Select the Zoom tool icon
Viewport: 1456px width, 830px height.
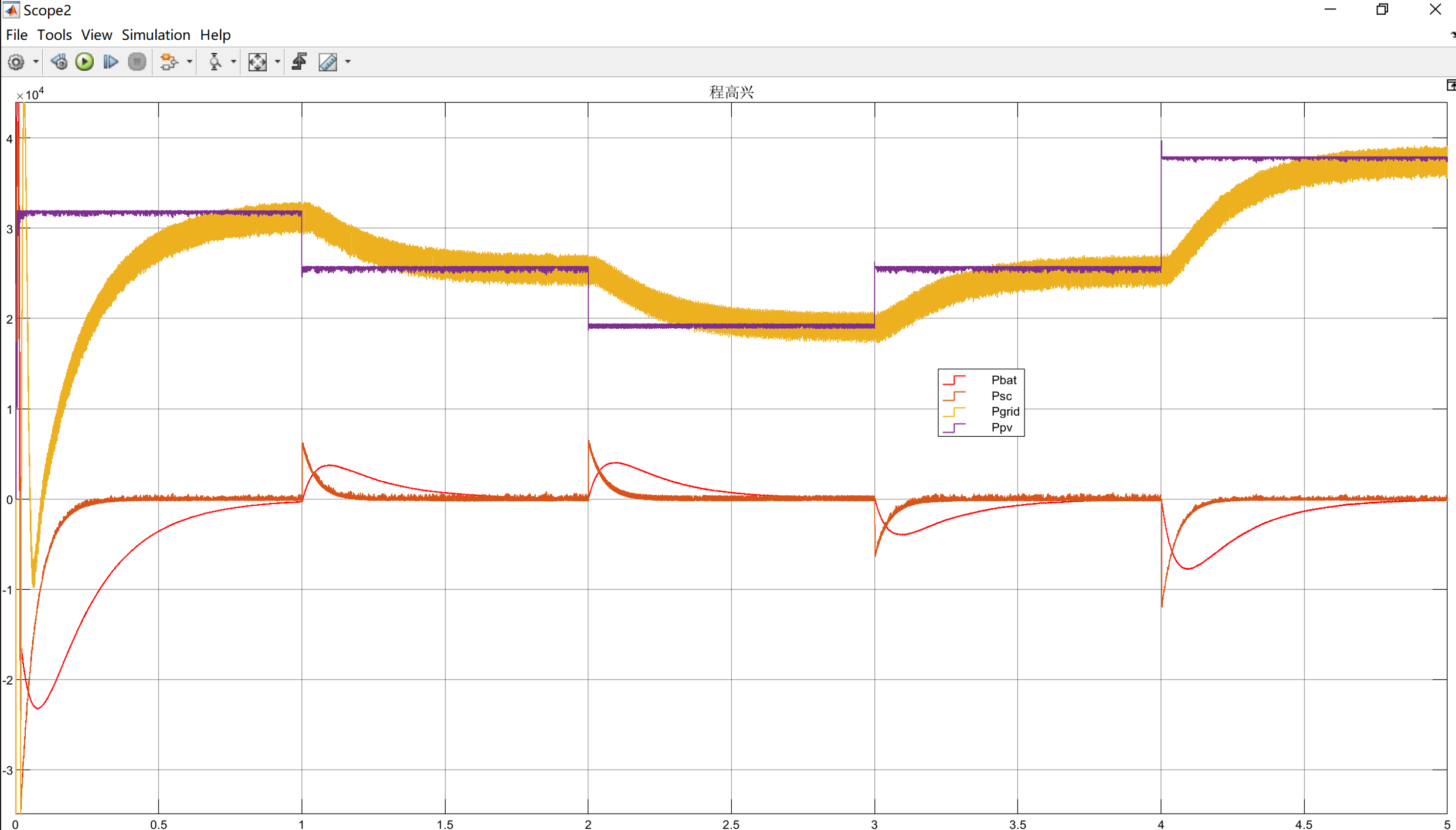point(215,62)
